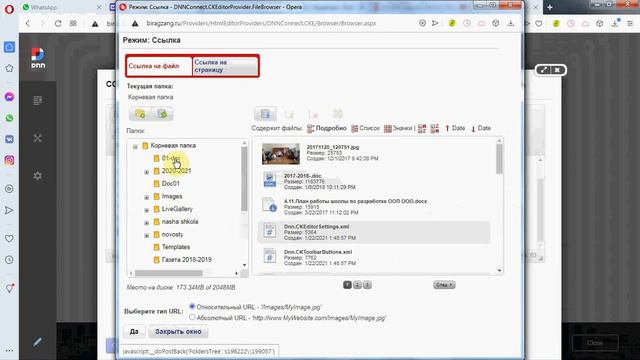Select the 4.11 План работы школы docx file

coord(355,201)
